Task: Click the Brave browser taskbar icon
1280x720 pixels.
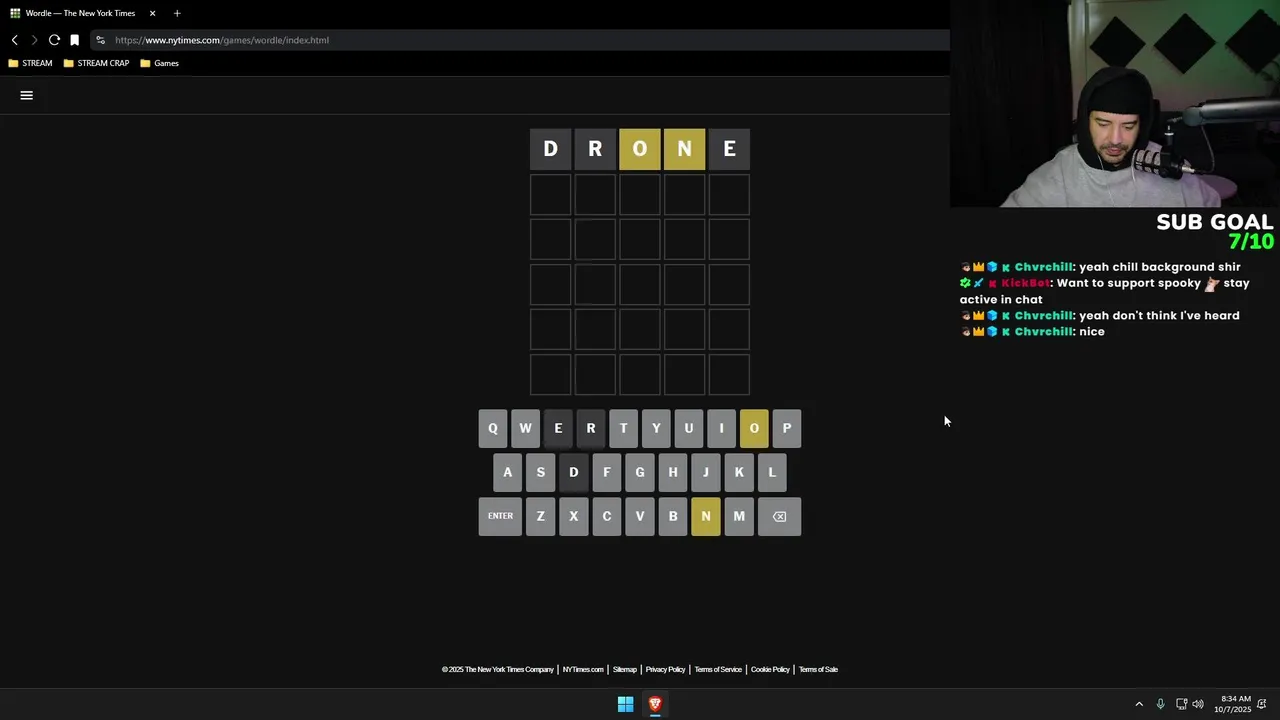Action: tap(655, 704)
